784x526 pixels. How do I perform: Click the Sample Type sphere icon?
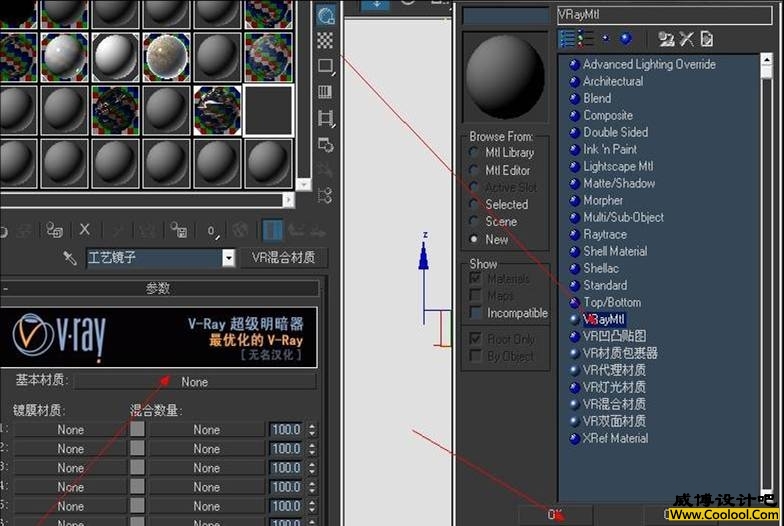tap(325, 15)
